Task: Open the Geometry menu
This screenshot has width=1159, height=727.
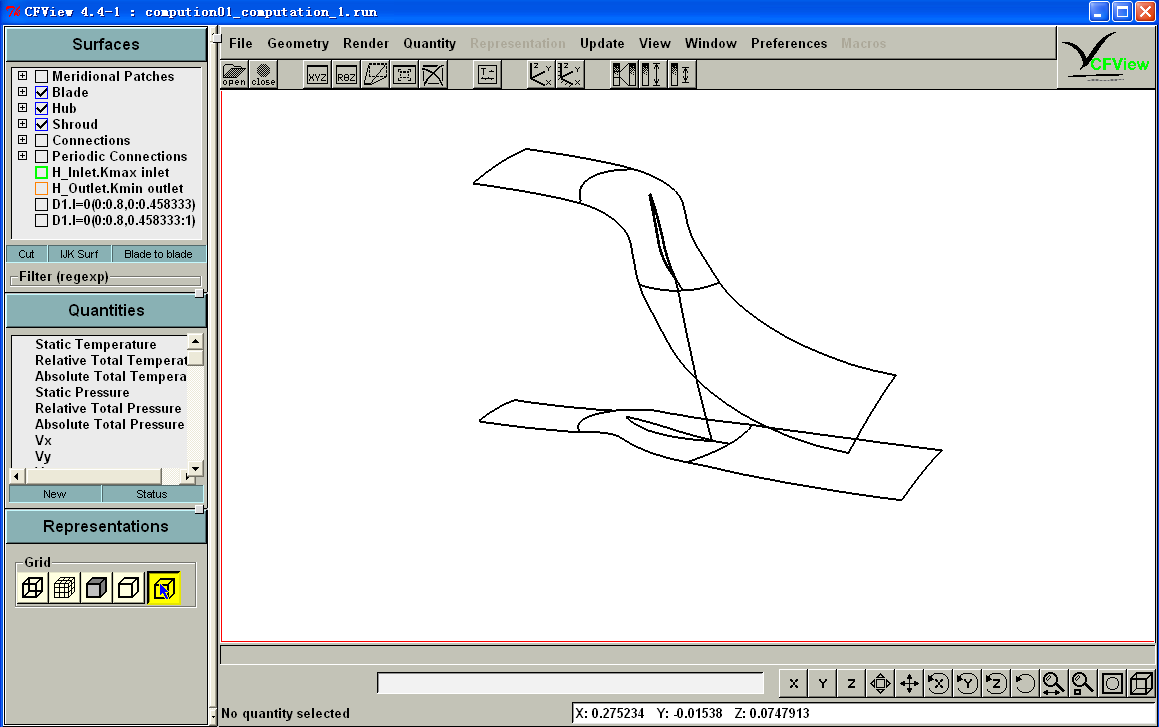Action: point(297,43)
